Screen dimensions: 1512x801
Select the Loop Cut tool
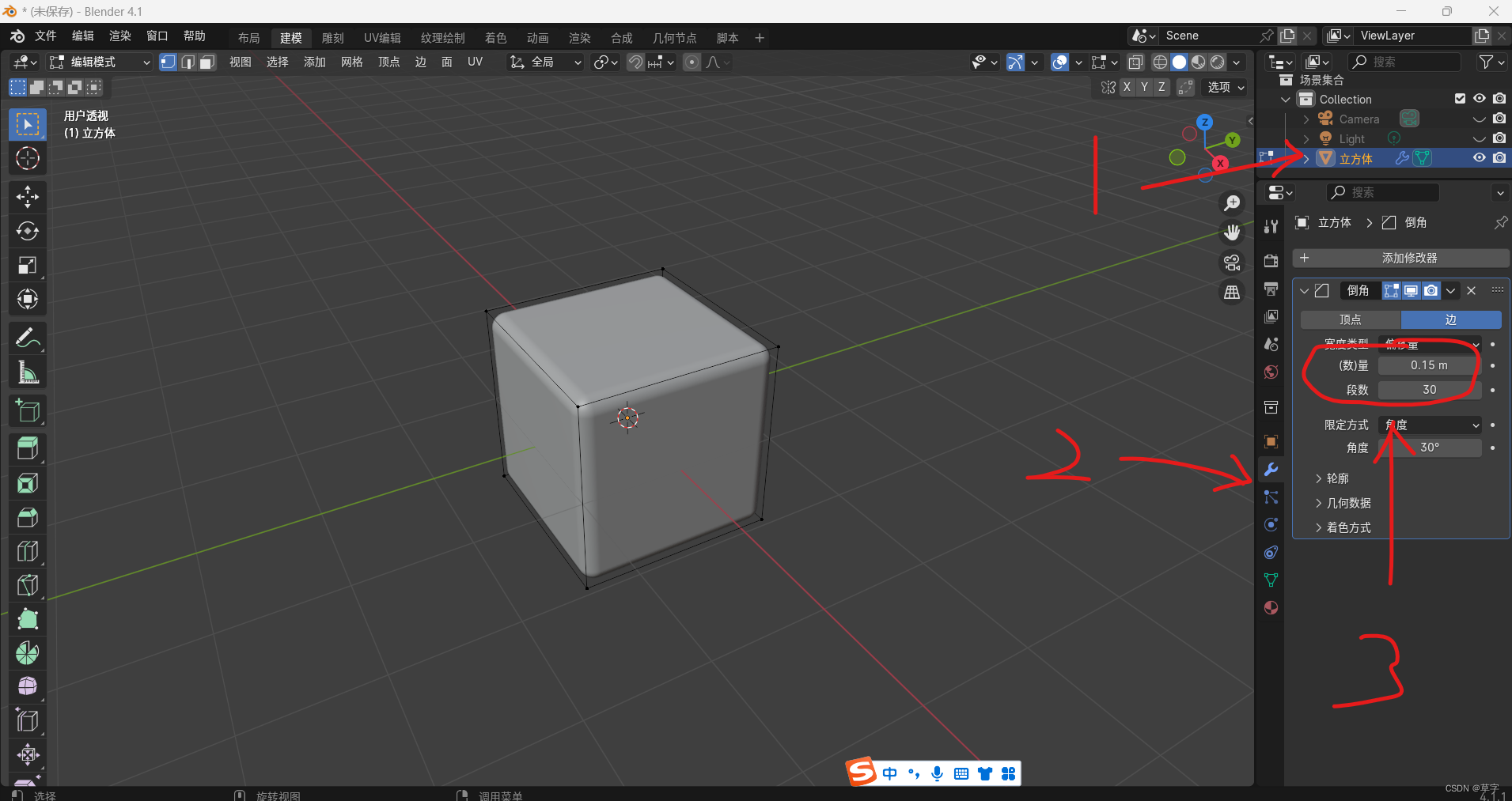(28, 550)
